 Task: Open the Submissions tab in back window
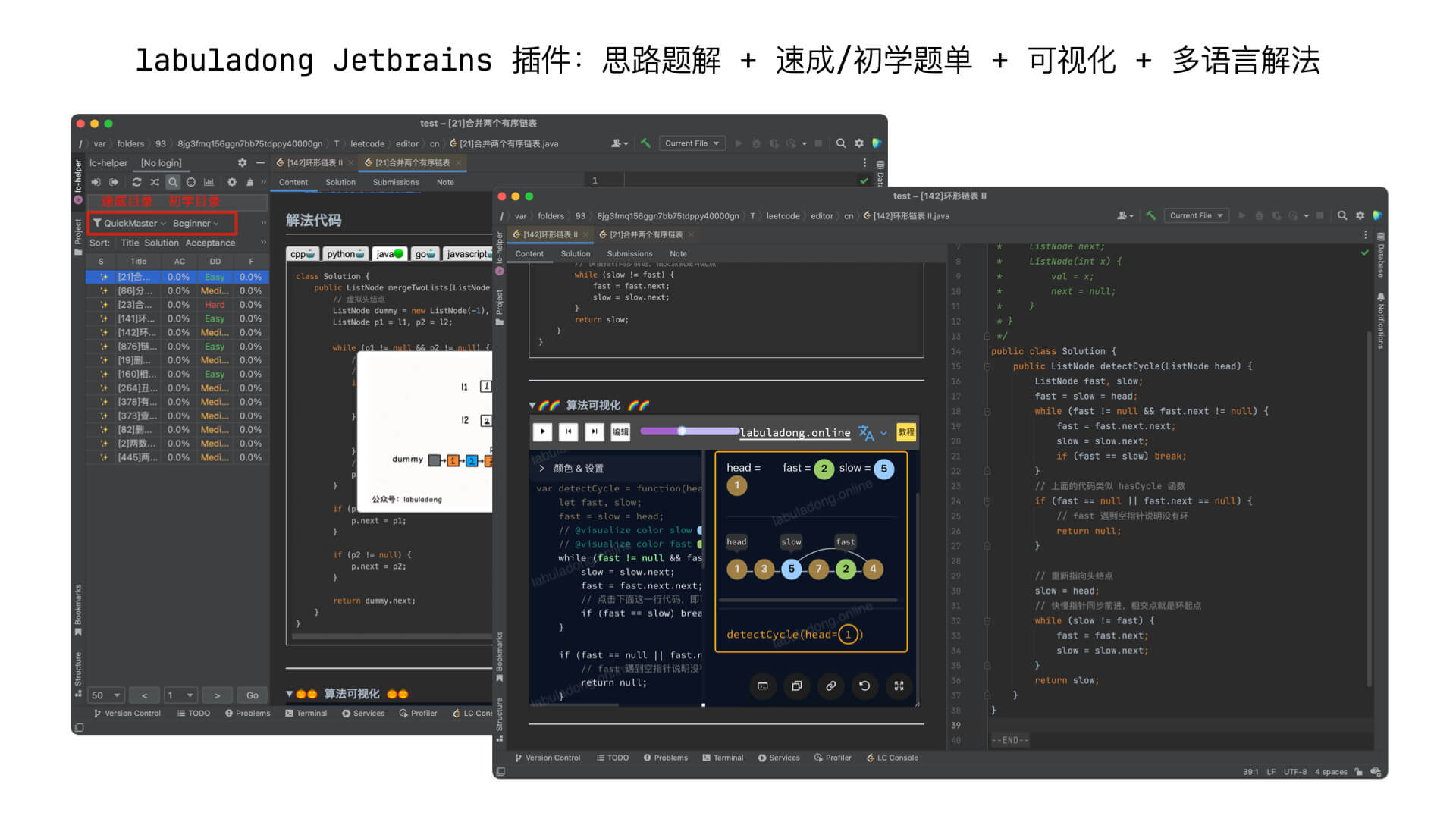click(x=396, y=182)
